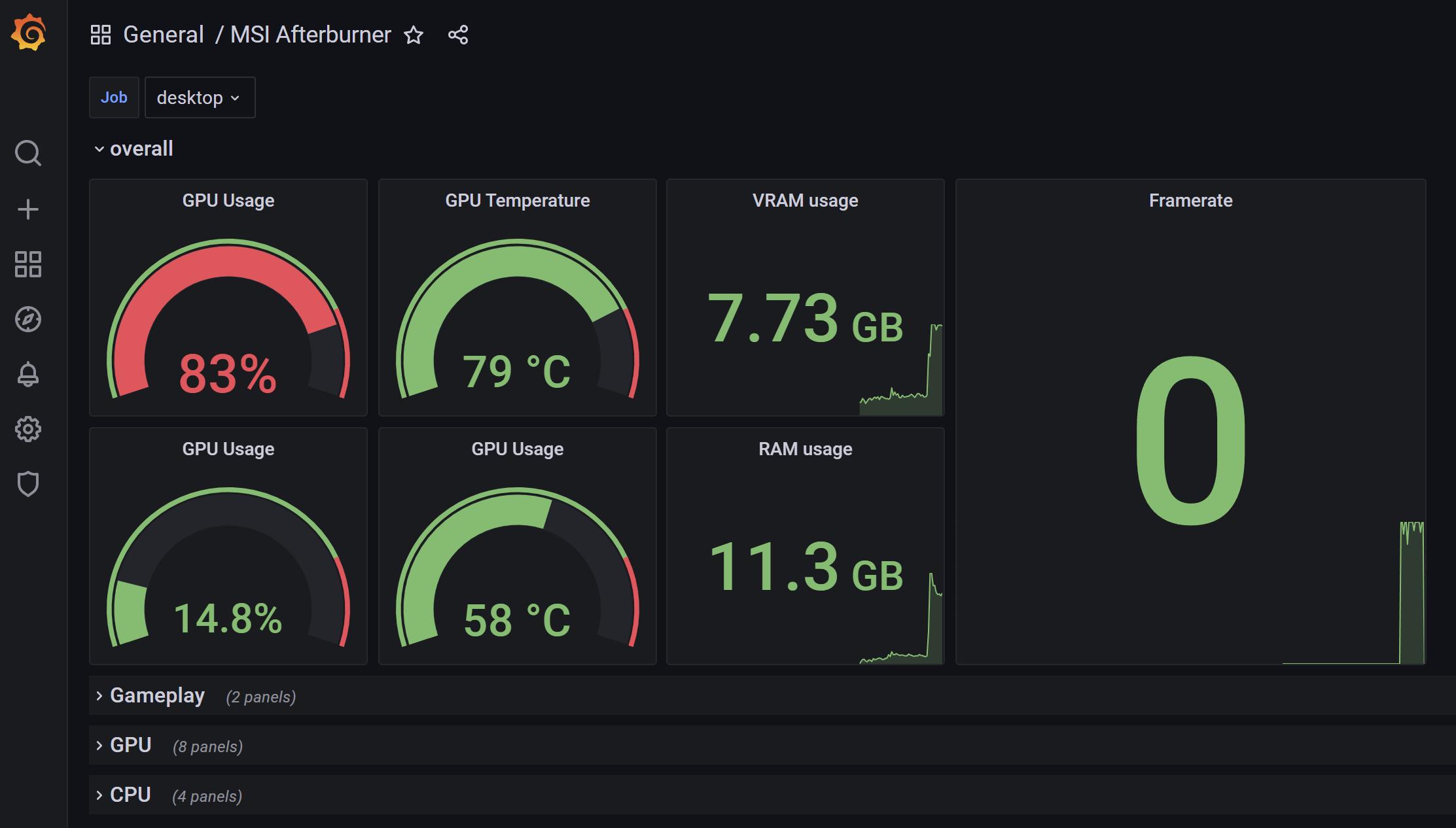Click the GPU Usage title above 83% gauge
This screenshot has width=1456, height=828.
click(228, 200)
